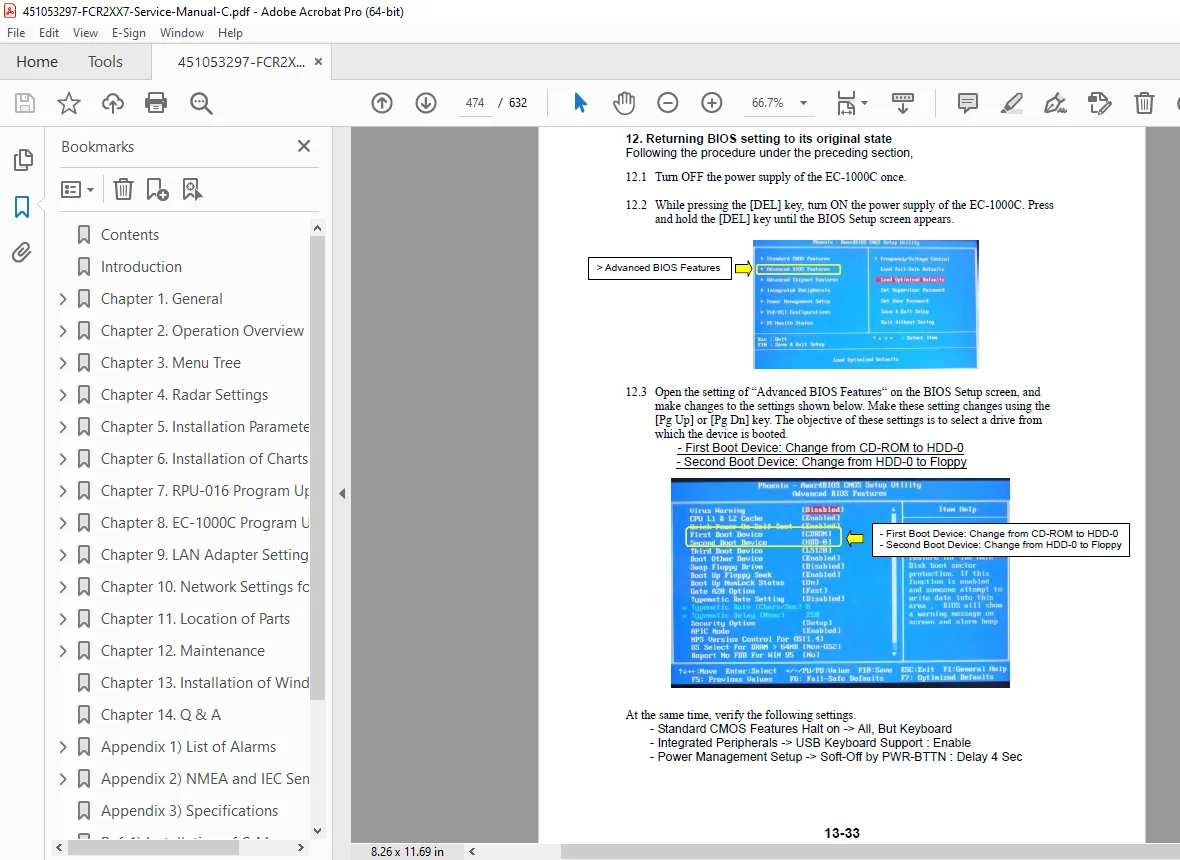Click the Save file icon

(25, 103)
